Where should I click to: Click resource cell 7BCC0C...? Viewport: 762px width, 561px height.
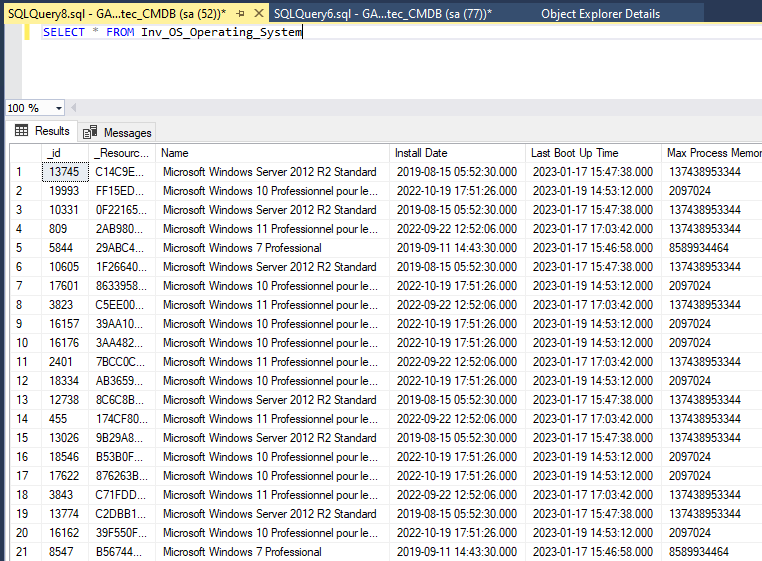(122, 362)
